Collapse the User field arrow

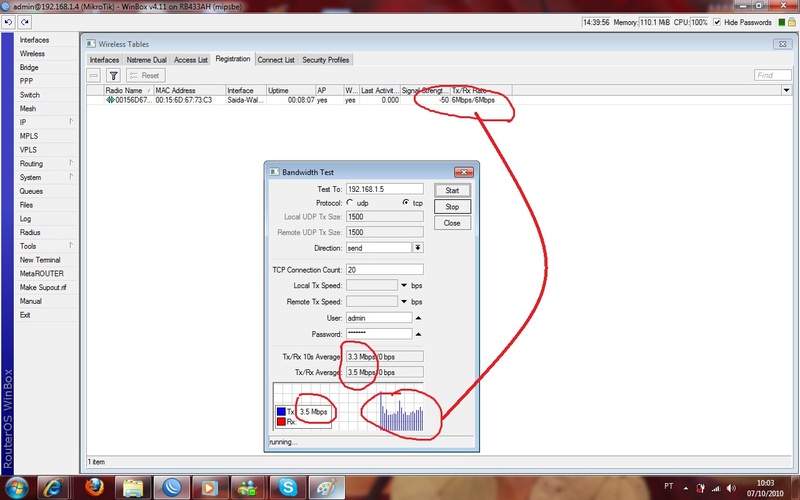pyautogui.click(x=418, y=318)
